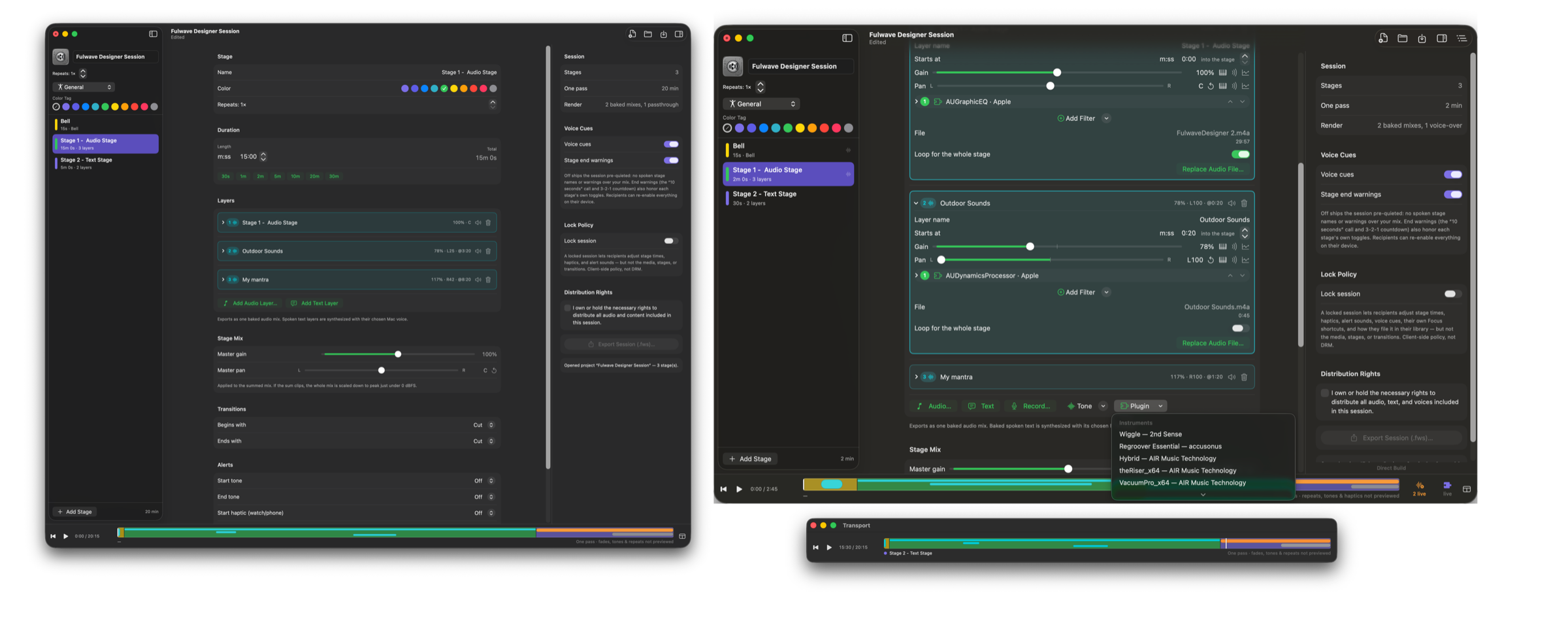Image resolution: width=1568 pixels, height=623 pixels.
Task: Click Master gain slider handle in left window
Action: point(398,354)
